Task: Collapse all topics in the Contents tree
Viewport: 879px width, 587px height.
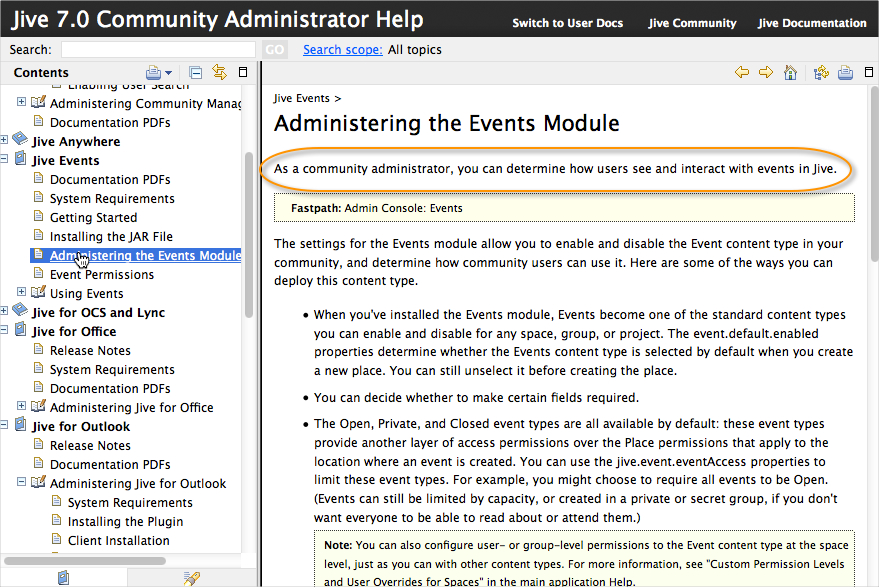Action: [x=196, y=72]
